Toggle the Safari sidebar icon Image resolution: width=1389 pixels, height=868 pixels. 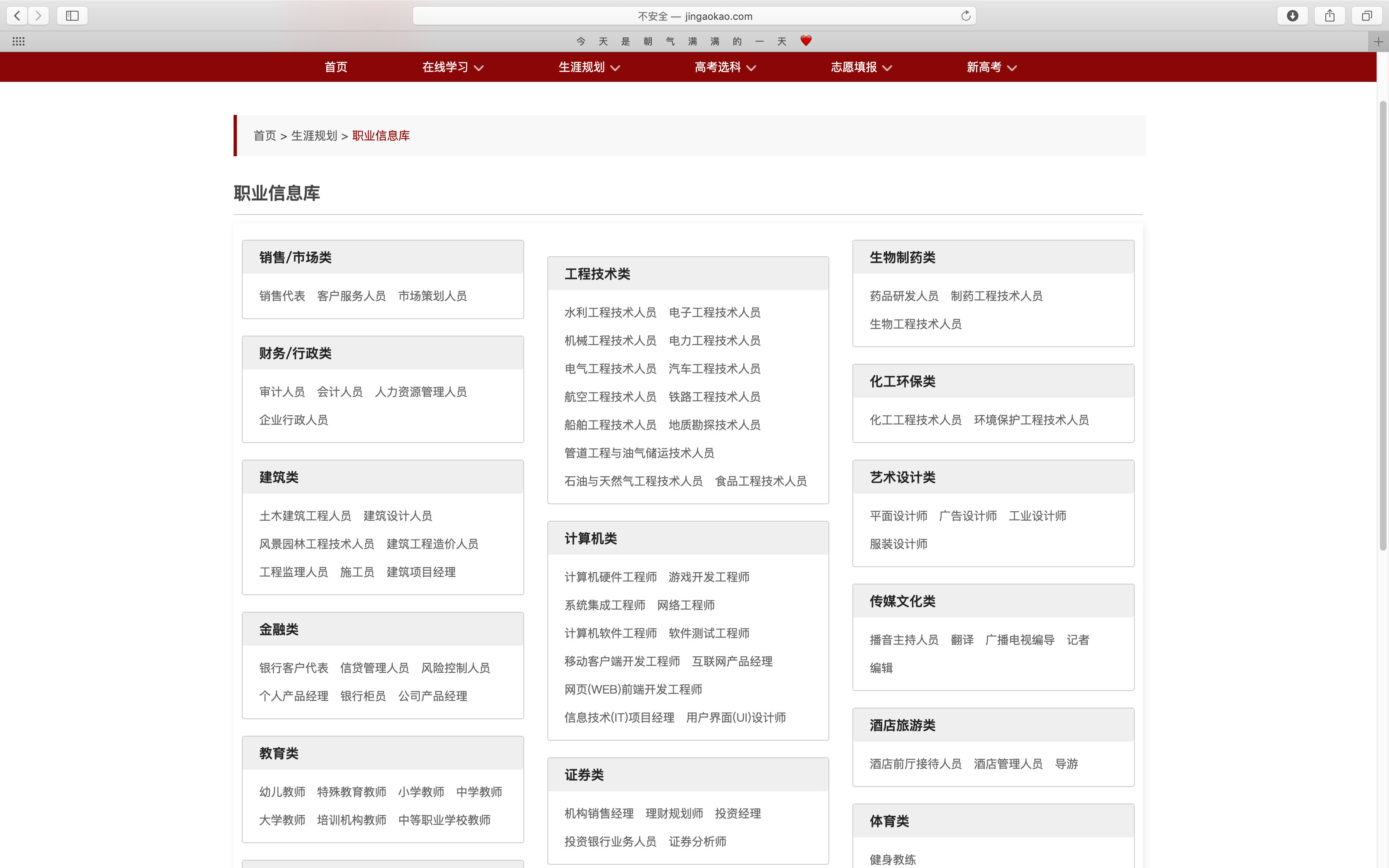click(x=72, y=16)
